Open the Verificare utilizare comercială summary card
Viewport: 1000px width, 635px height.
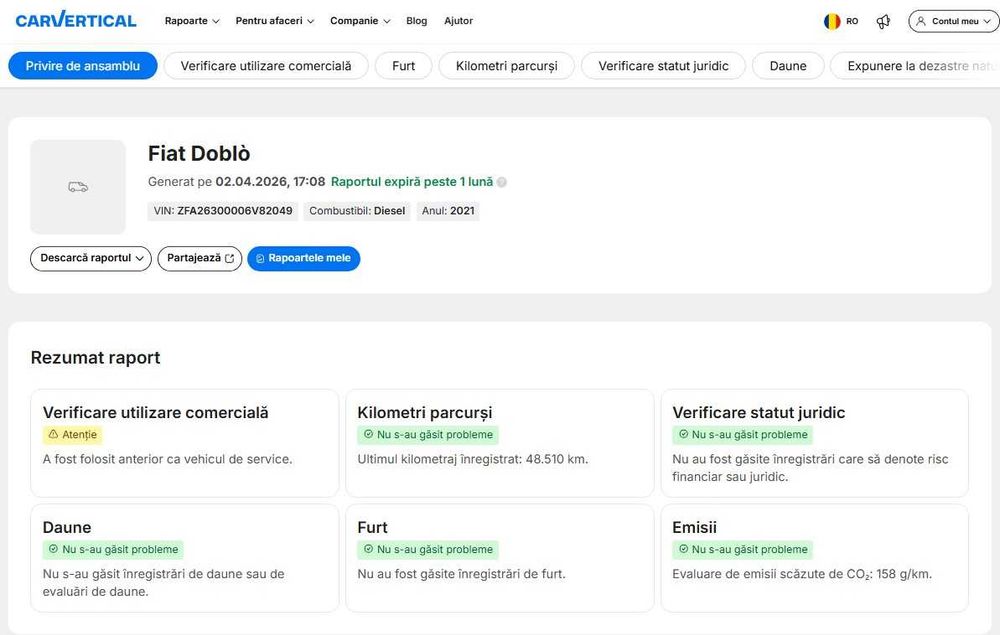[184, 443]
